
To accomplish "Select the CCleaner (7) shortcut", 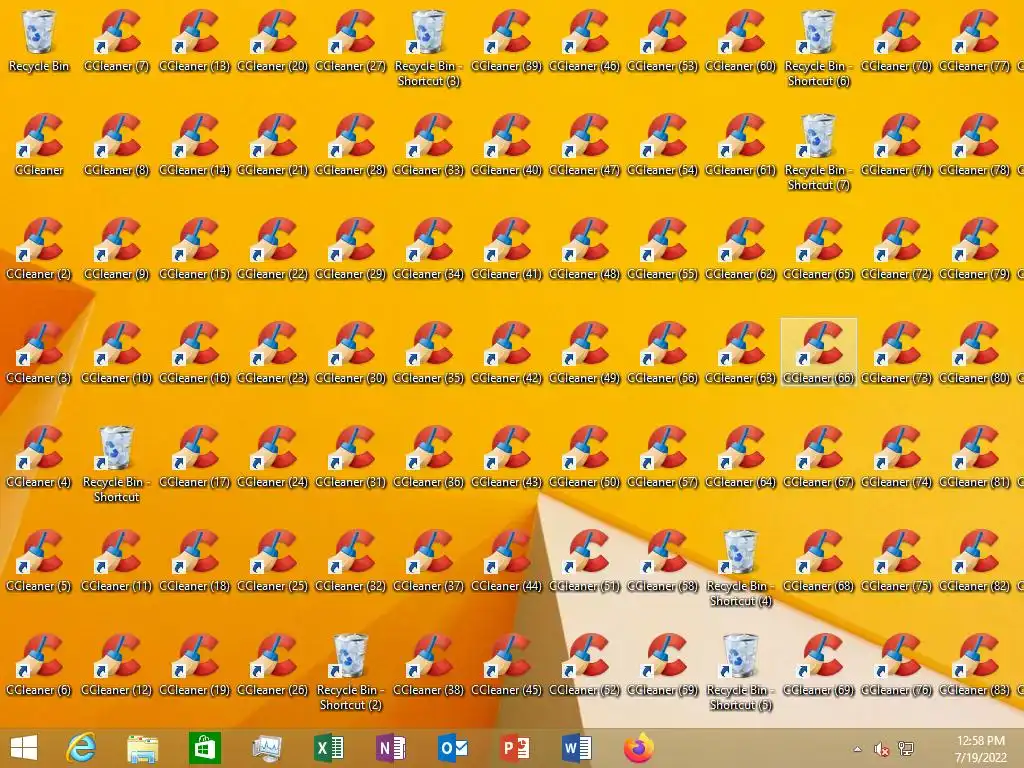I will point(116,40).
